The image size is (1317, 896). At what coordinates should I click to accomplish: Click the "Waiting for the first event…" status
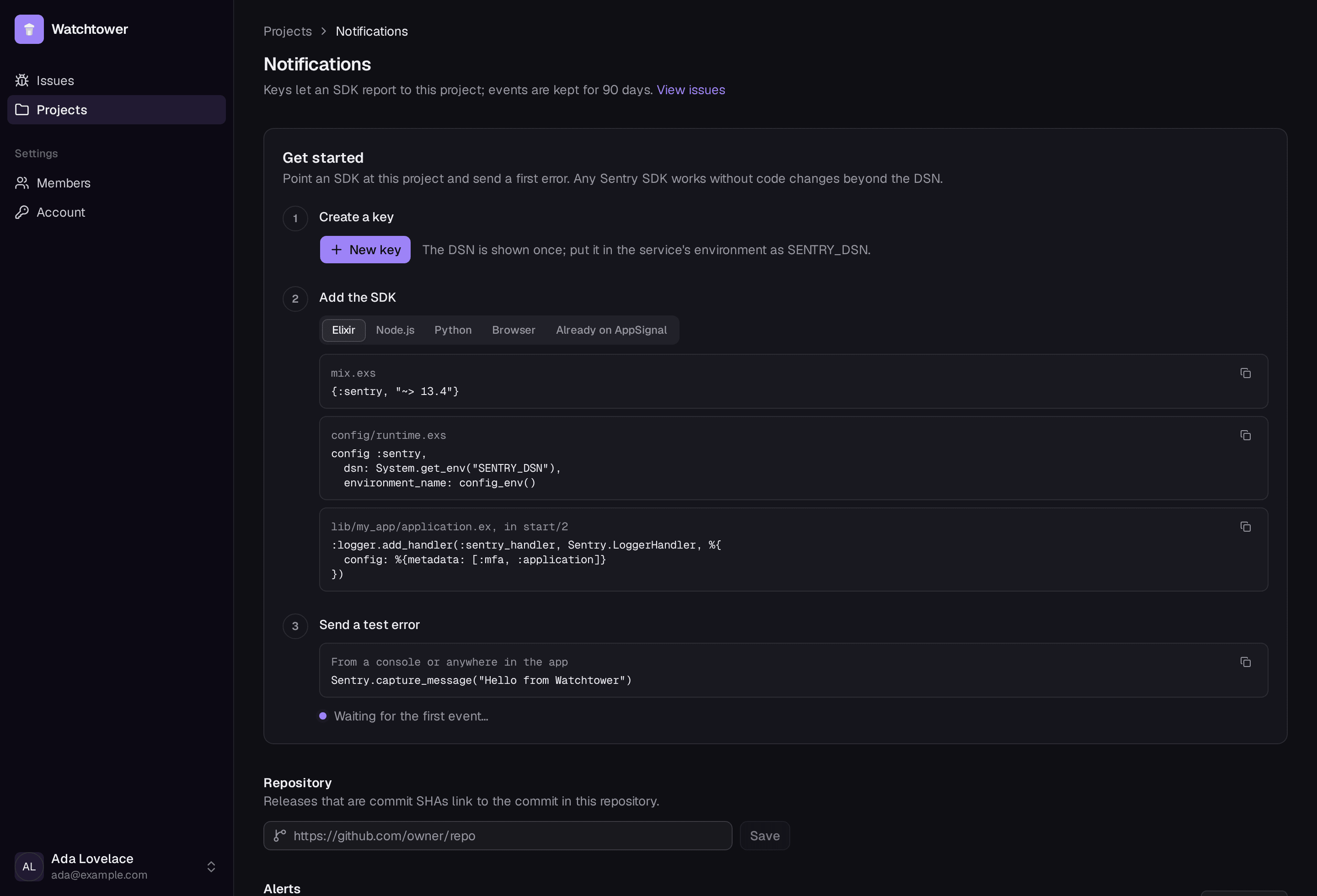point(403,716)
